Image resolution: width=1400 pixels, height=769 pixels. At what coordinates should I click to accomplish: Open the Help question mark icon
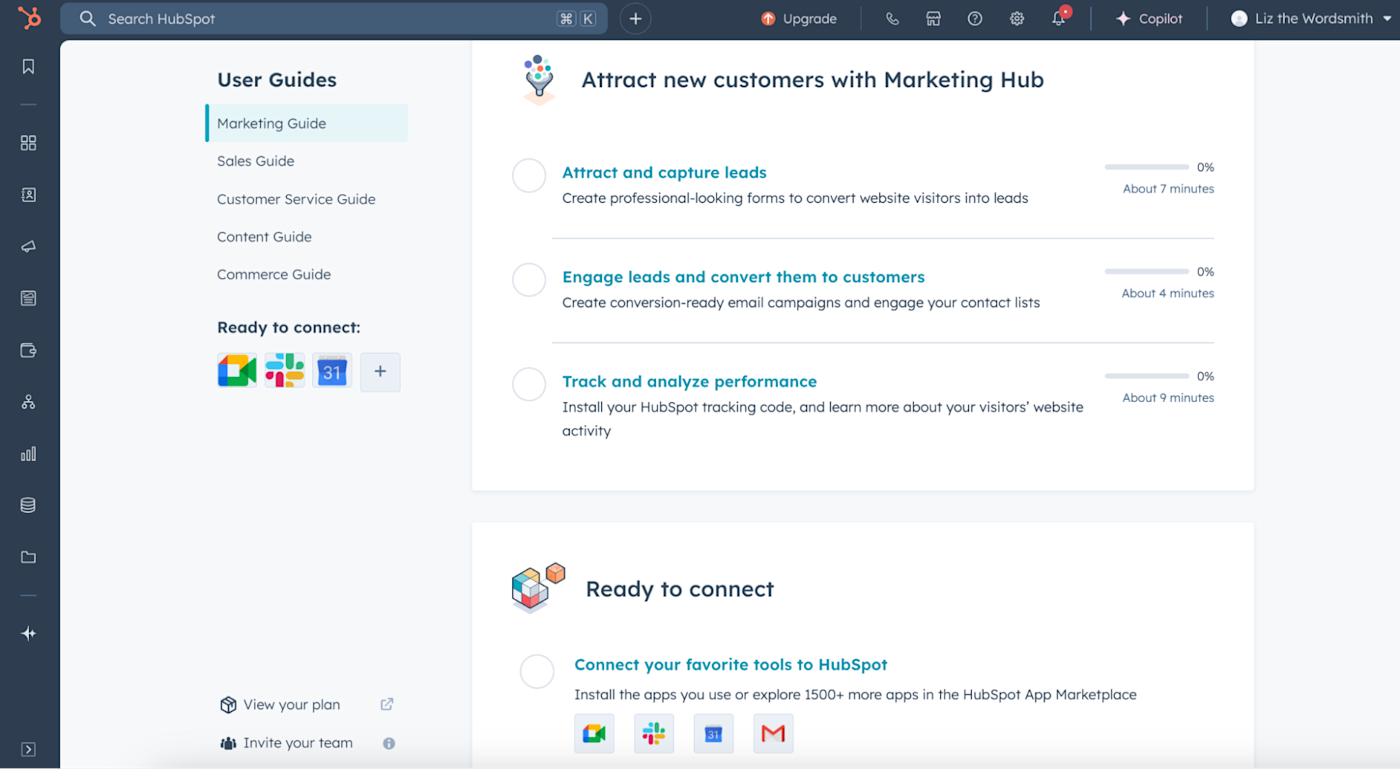tap(975, 18)
